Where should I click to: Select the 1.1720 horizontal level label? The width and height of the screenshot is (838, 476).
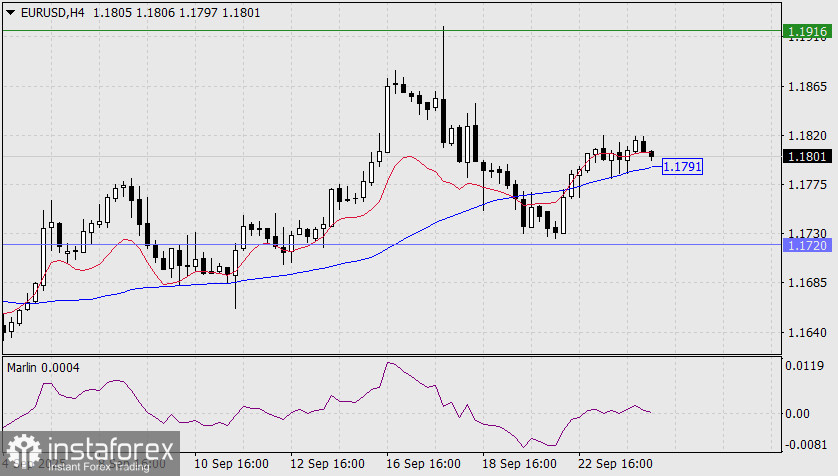point(807,245)
